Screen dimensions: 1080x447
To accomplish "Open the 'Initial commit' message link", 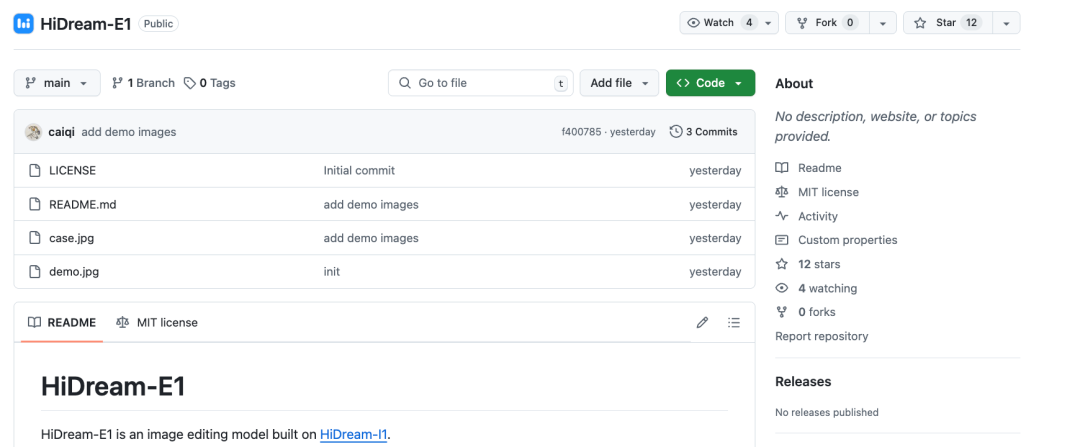I will pyautogui.click(x=359, y=170).
